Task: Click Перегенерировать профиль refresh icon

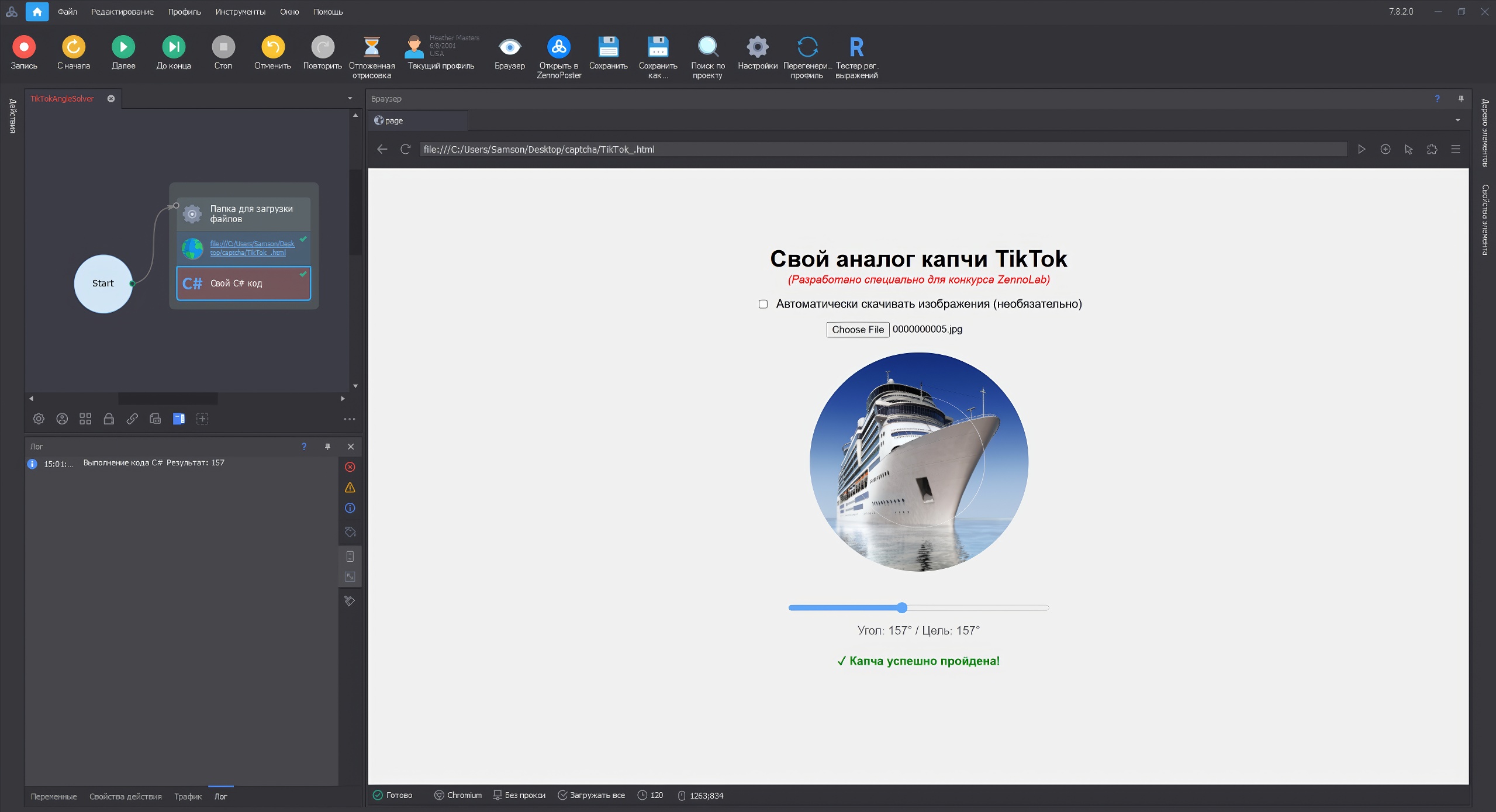Action: pyautogui.click(x=807, y=47)
